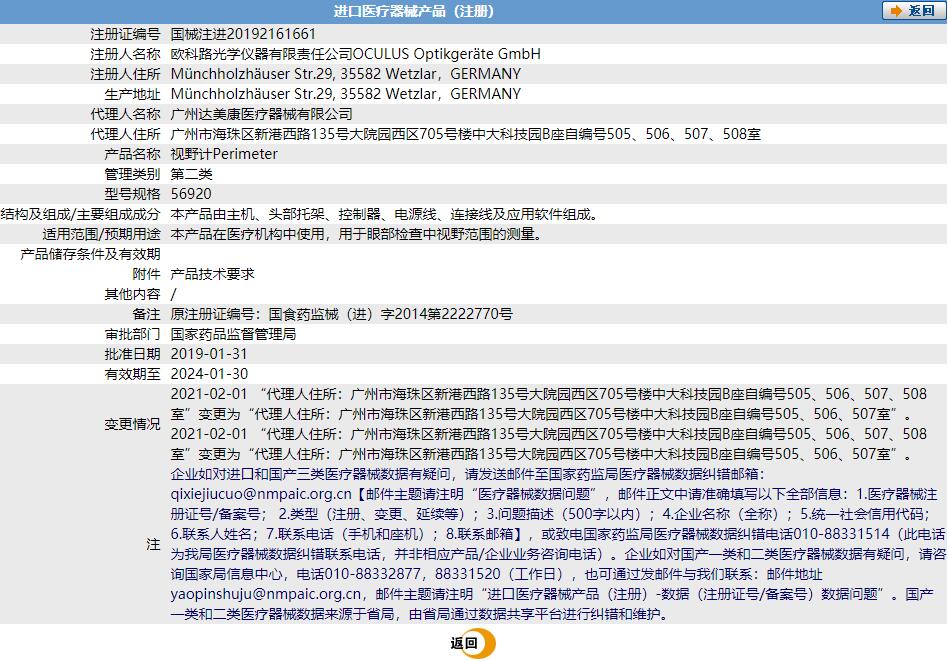This screenshot has height=661, width=948.
Task: Click the 其他内容 slash value
Action: pos(174,294)
